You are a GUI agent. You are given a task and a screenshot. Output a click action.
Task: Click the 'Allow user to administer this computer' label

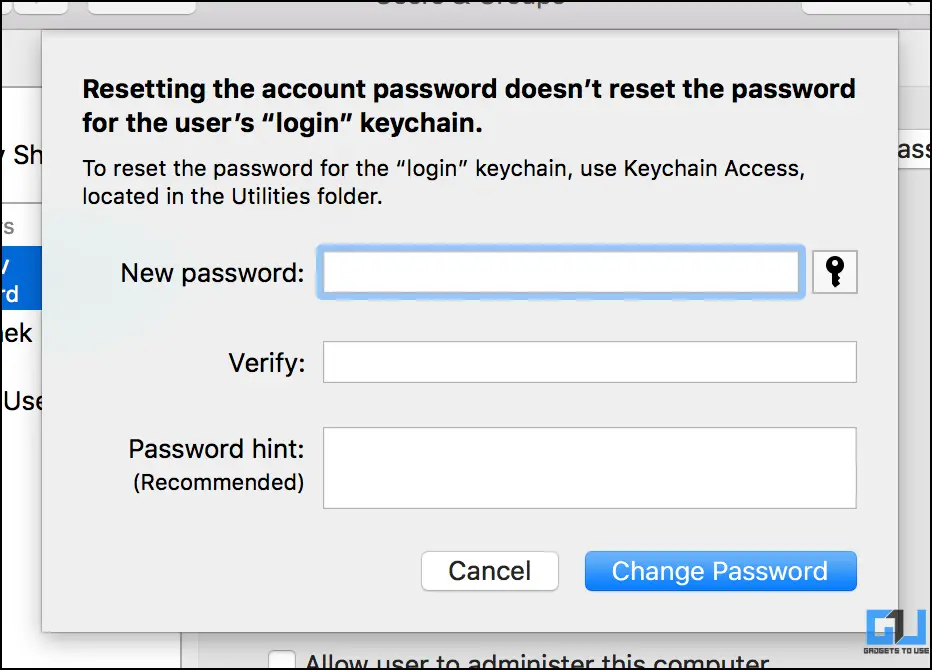537,662
